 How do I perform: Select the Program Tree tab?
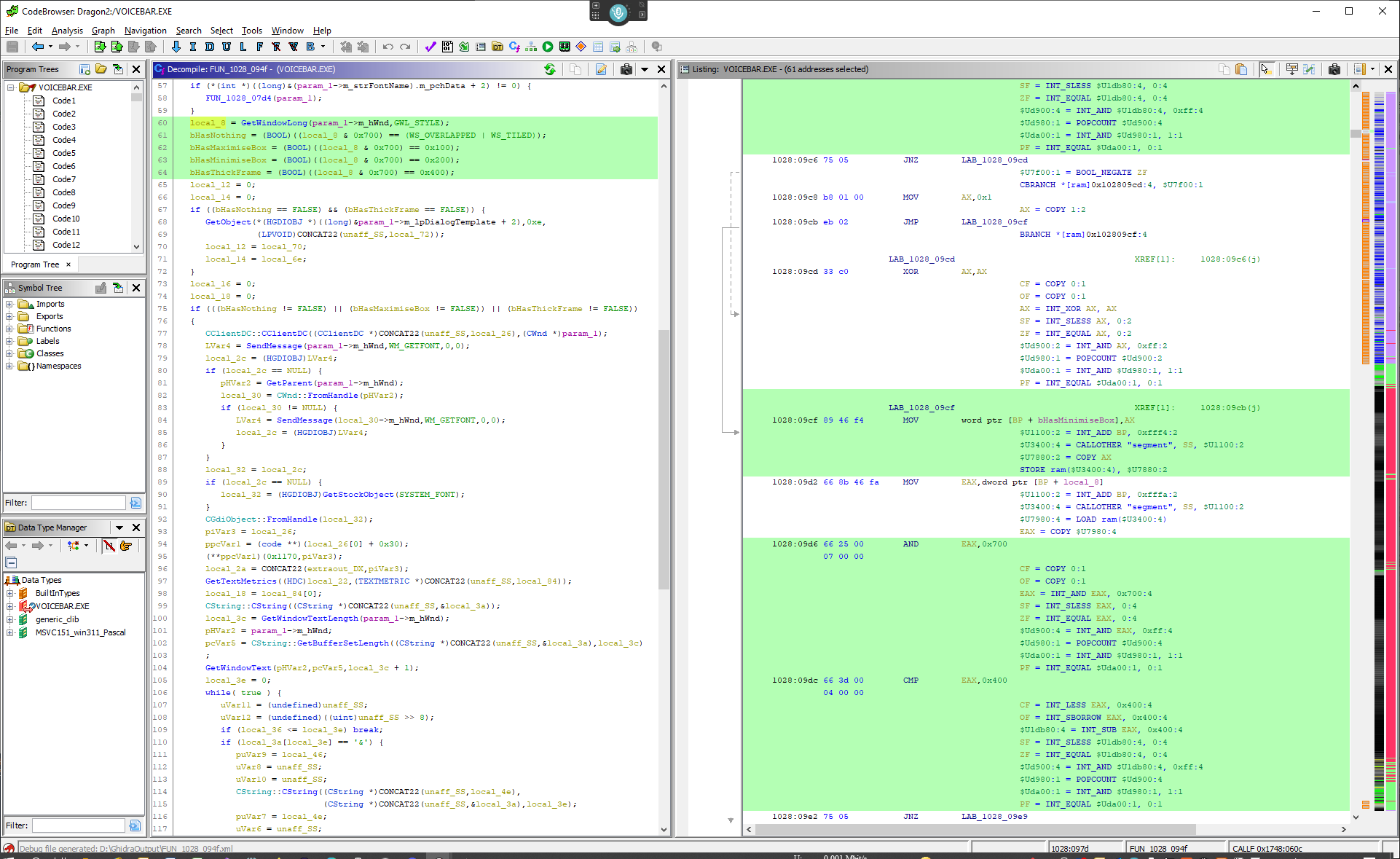[35, 264]
